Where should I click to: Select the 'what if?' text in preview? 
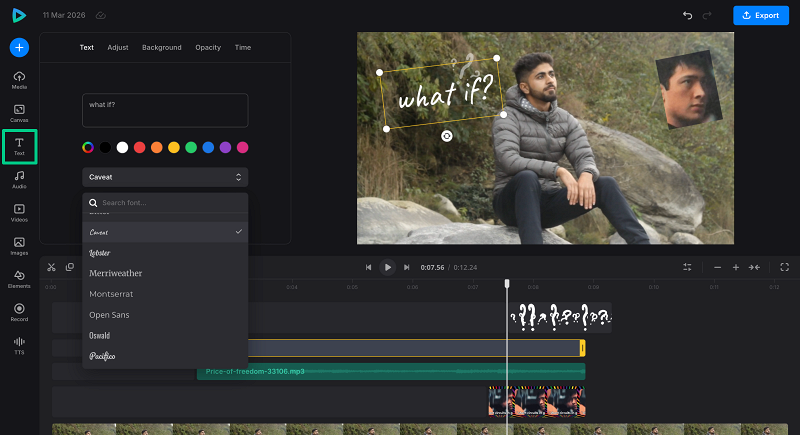point(445,92)
